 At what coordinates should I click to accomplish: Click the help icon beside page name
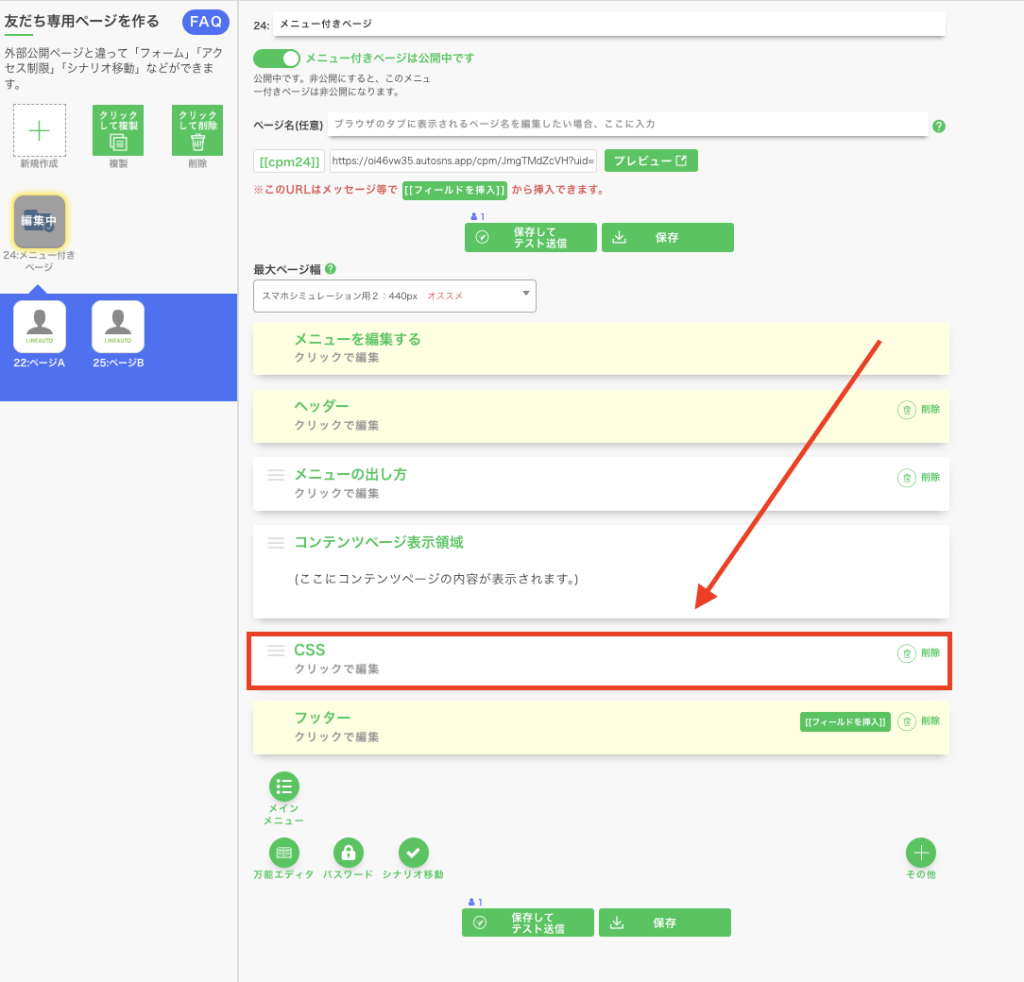click(938, 126)
